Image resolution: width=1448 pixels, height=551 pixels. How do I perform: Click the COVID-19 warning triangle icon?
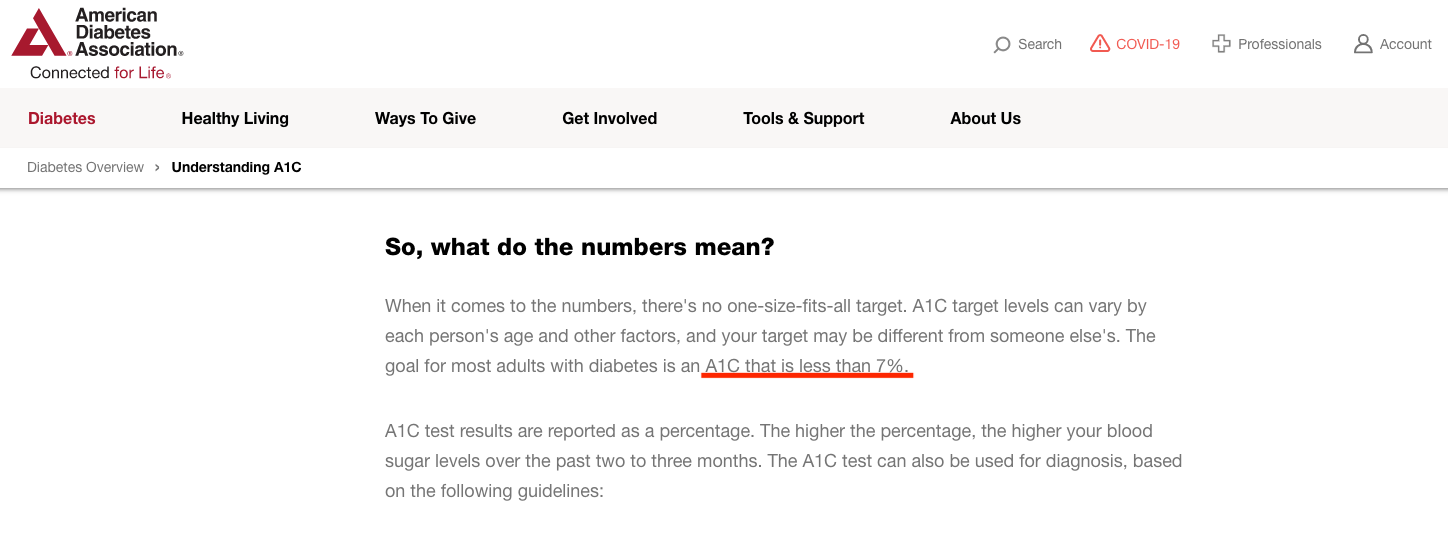coord(1100,44)
